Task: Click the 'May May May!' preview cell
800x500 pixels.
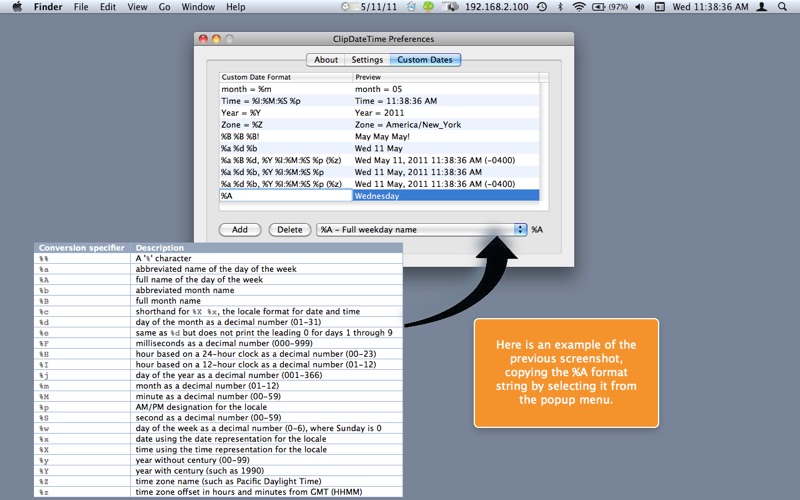Action: click(445, 136)
